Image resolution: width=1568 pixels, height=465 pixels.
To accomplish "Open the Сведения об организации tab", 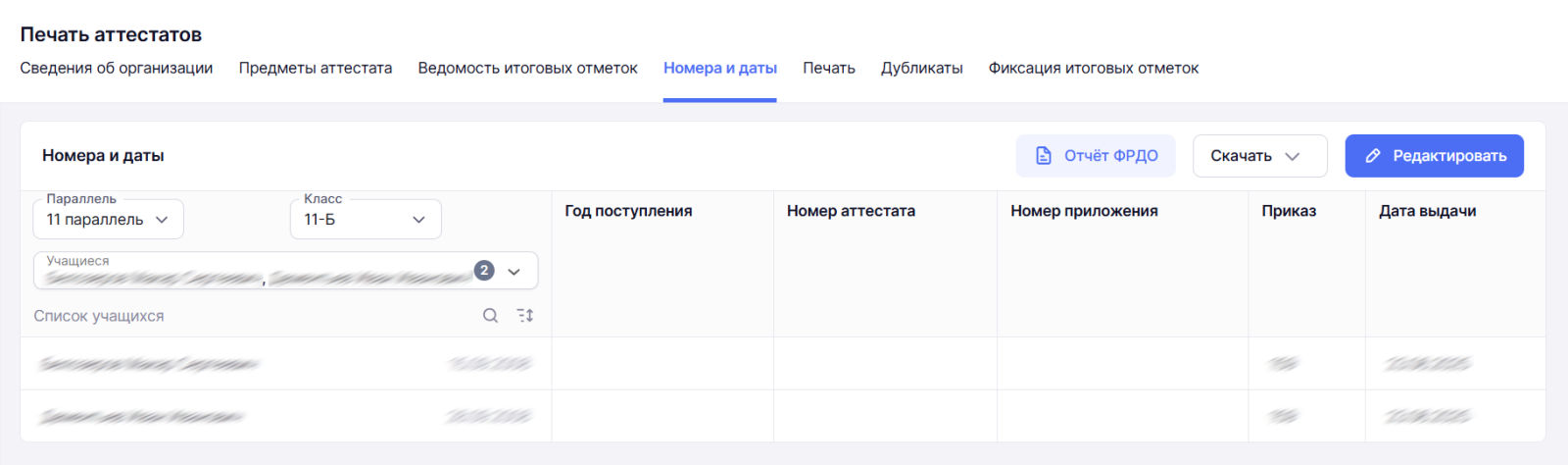I will (116, 68).
